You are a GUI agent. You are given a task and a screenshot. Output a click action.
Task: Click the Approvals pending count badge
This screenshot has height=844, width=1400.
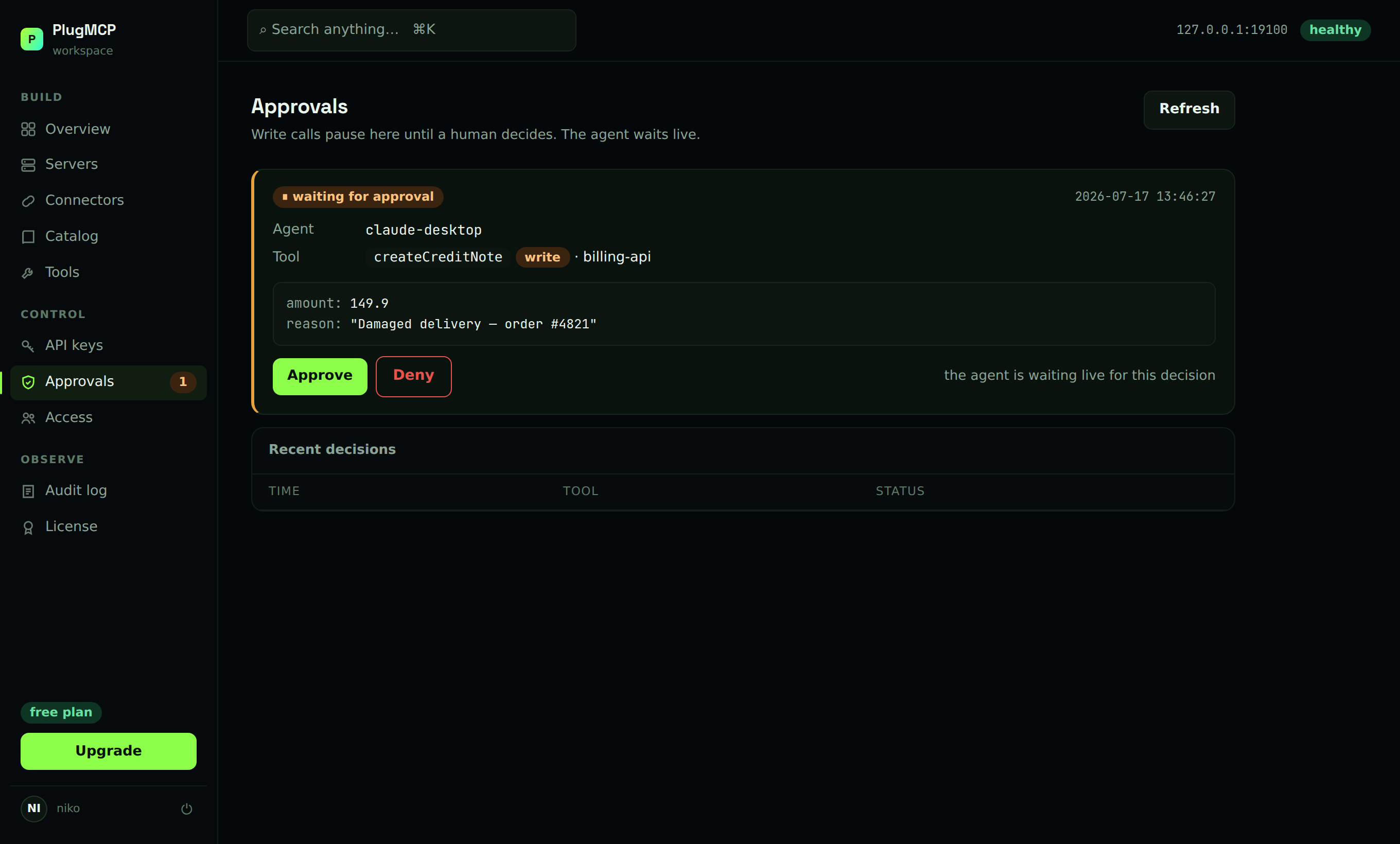point(183,382)
